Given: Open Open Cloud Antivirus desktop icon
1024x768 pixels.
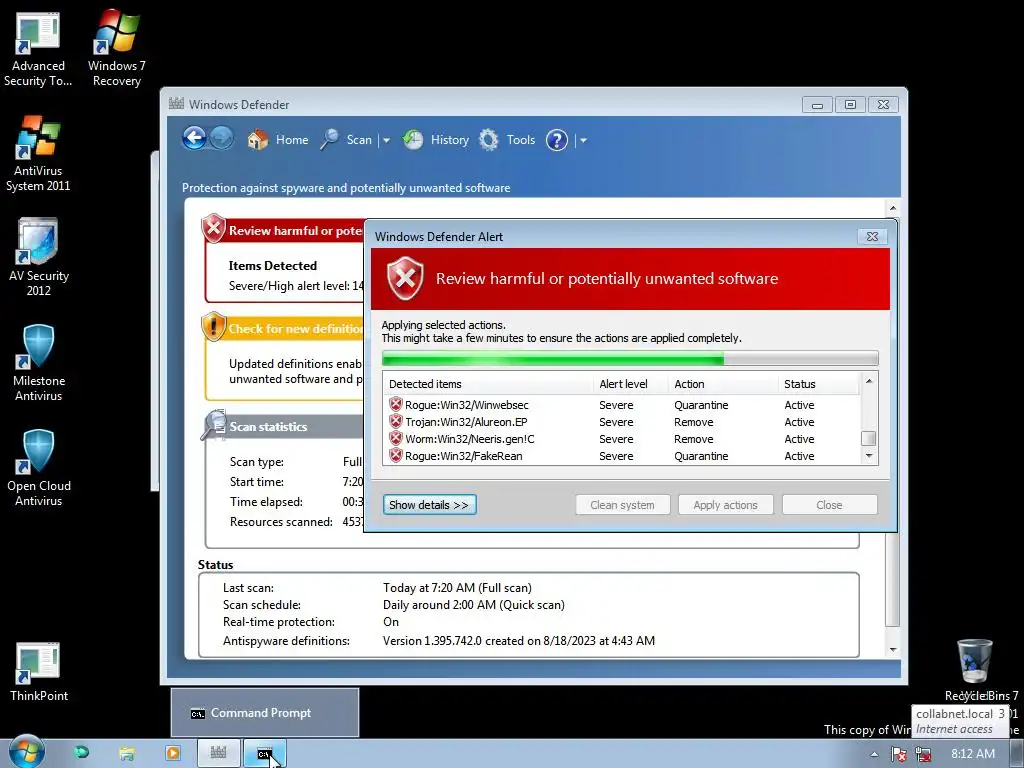Looking at the screenshot, I should point(39,468).
